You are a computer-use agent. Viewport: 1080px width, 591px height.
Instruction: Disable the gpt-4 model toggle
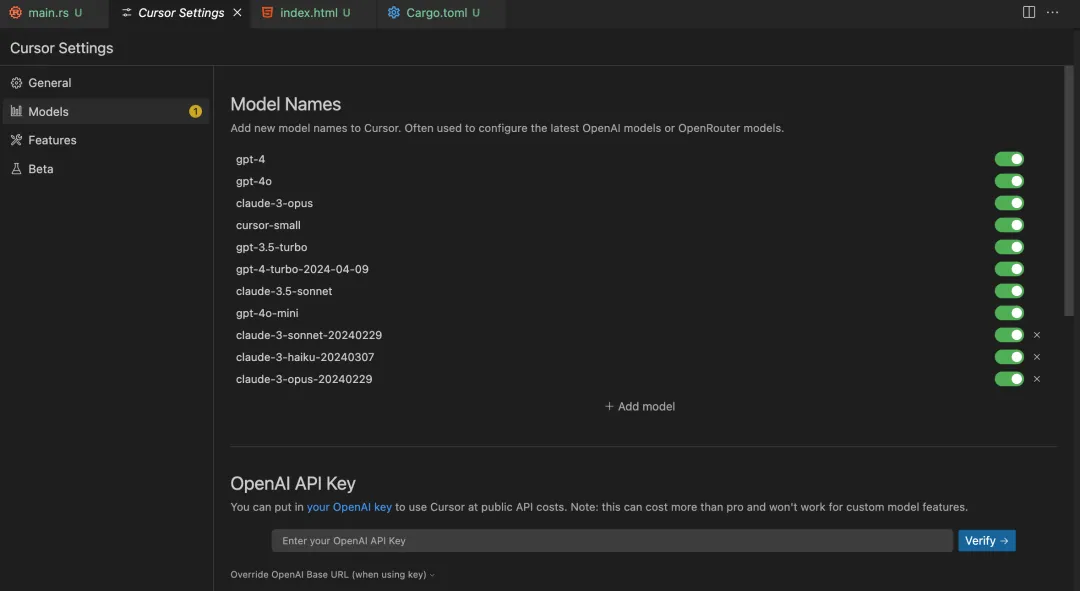pyautogui.click(x=1009, y=159)
